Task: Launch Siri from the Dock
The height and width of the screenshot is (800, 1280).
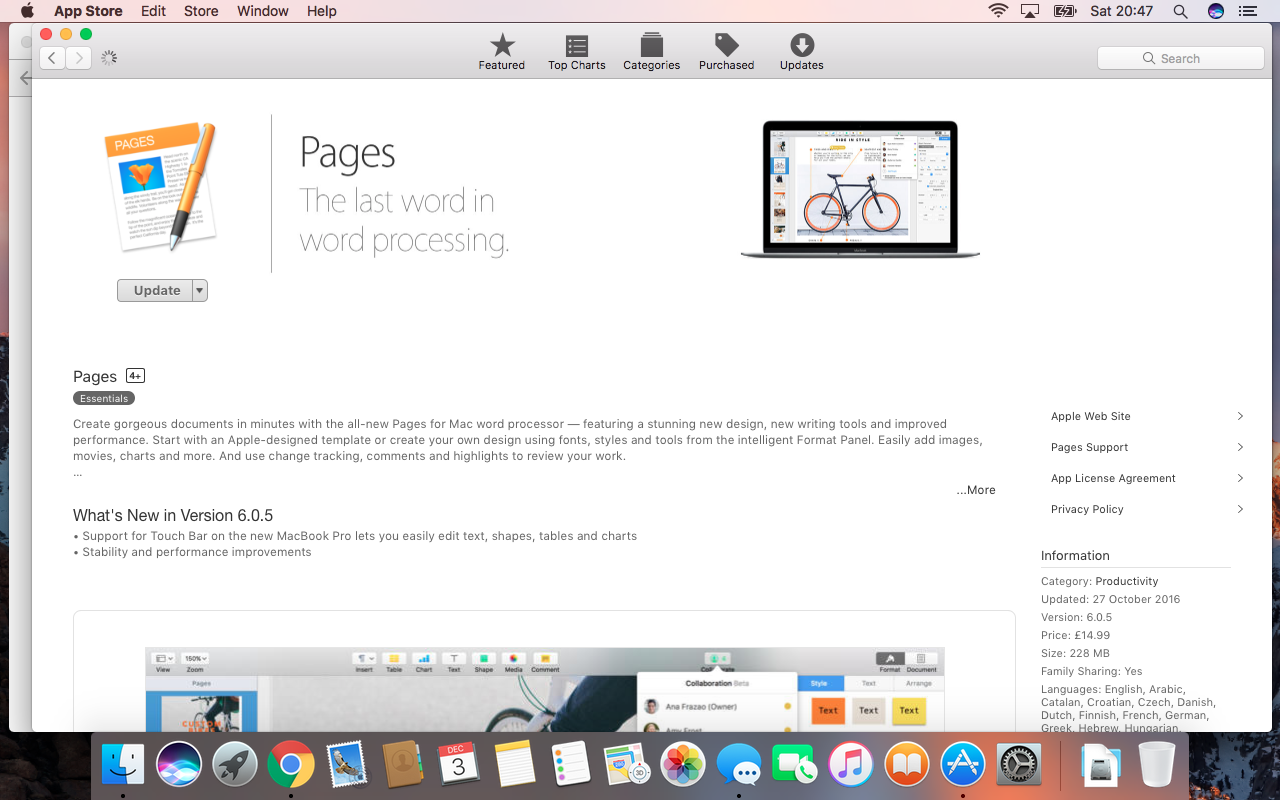Action: coord(179,766)
